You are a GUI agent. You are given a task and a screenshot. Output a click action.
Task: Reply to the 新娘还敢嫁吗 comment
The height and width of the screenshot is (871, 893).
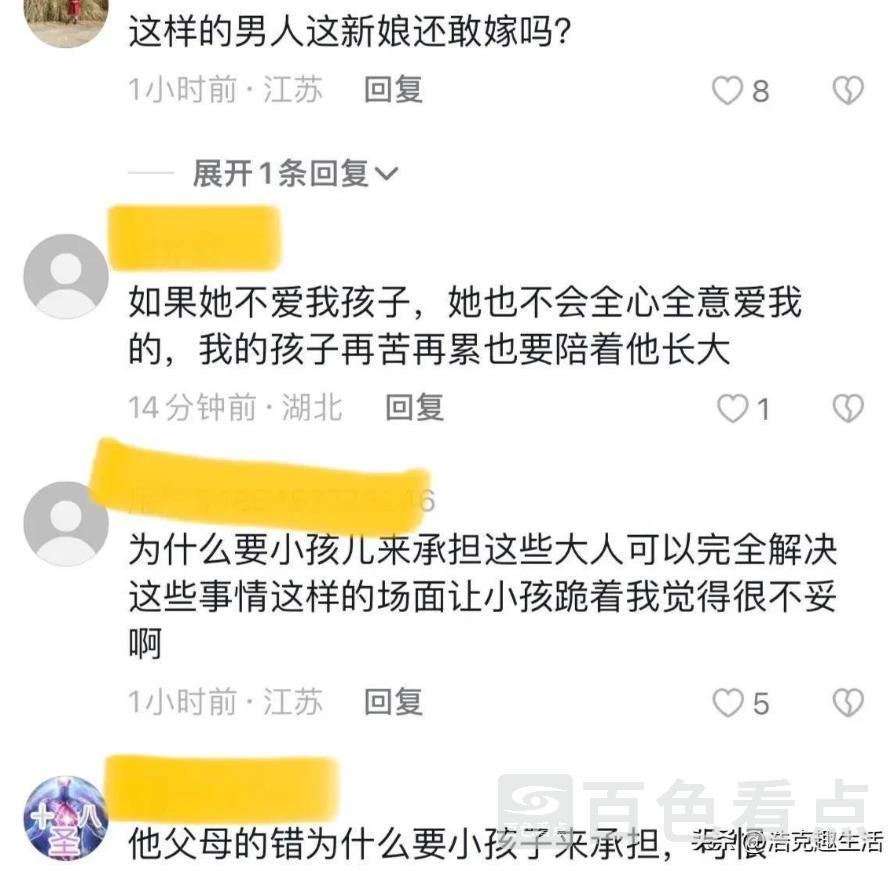point(394,90)
